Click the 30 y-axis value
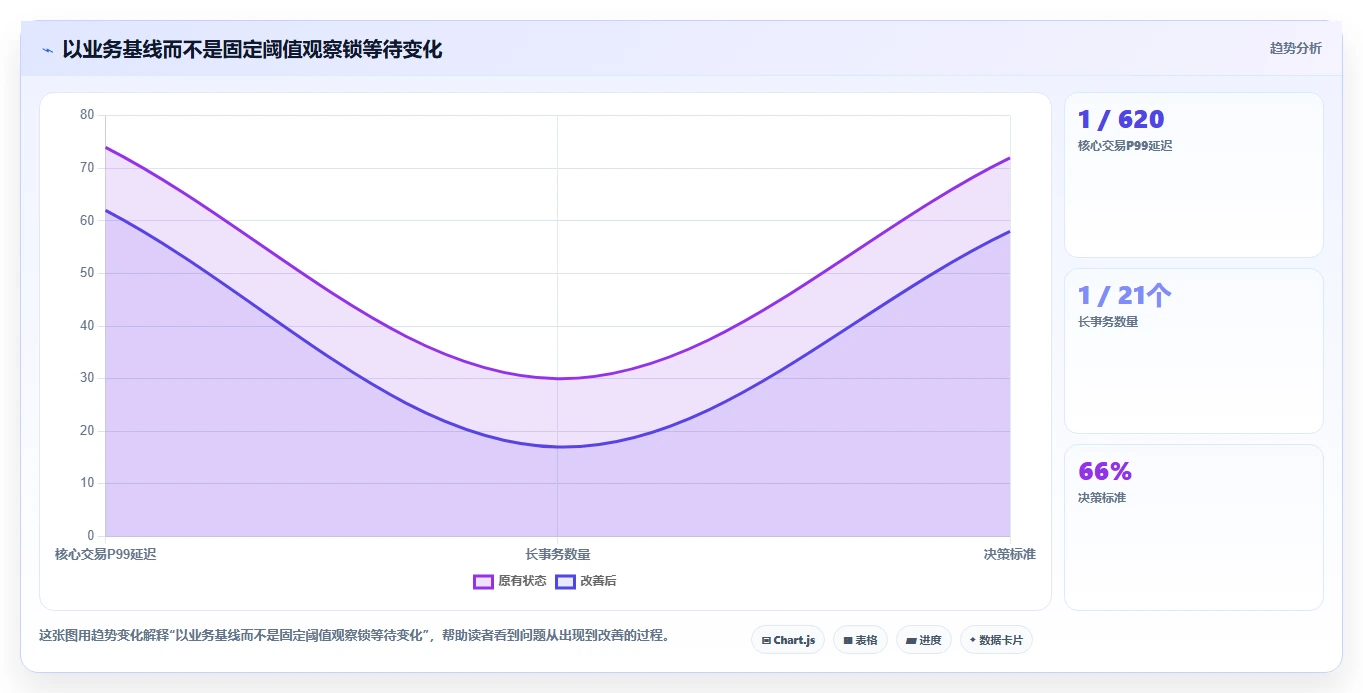1363x693 pixels. [87, 378]
